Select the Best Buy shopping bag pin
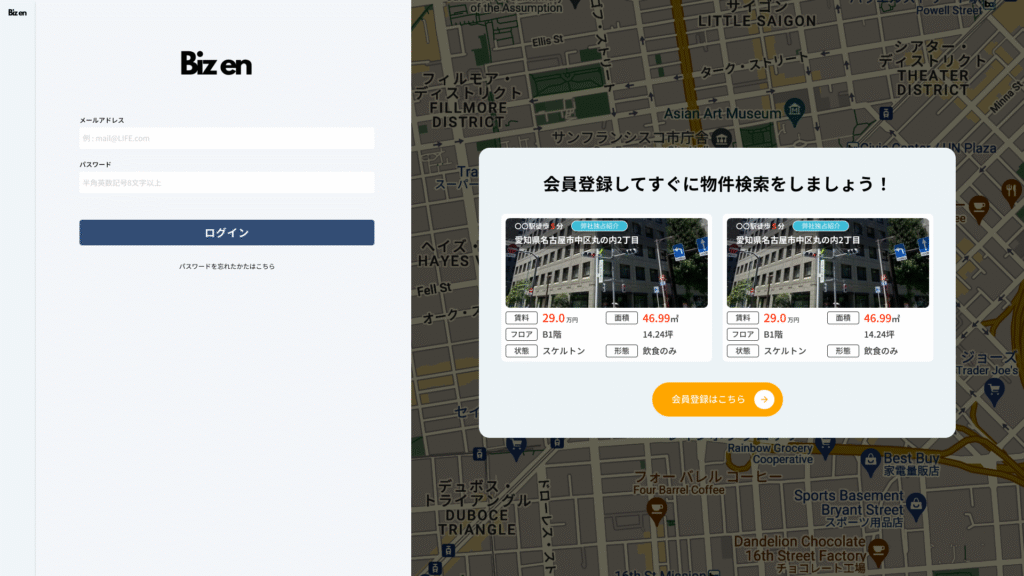Viewport: 1024px width, 576px height. [x=870, y=458]
